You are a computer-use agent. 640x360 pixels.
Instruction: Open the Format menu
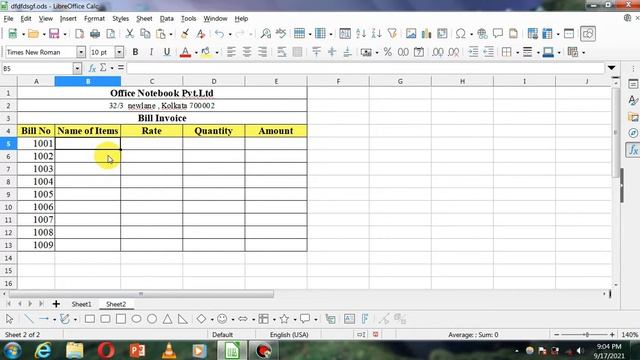click(94, 18)
